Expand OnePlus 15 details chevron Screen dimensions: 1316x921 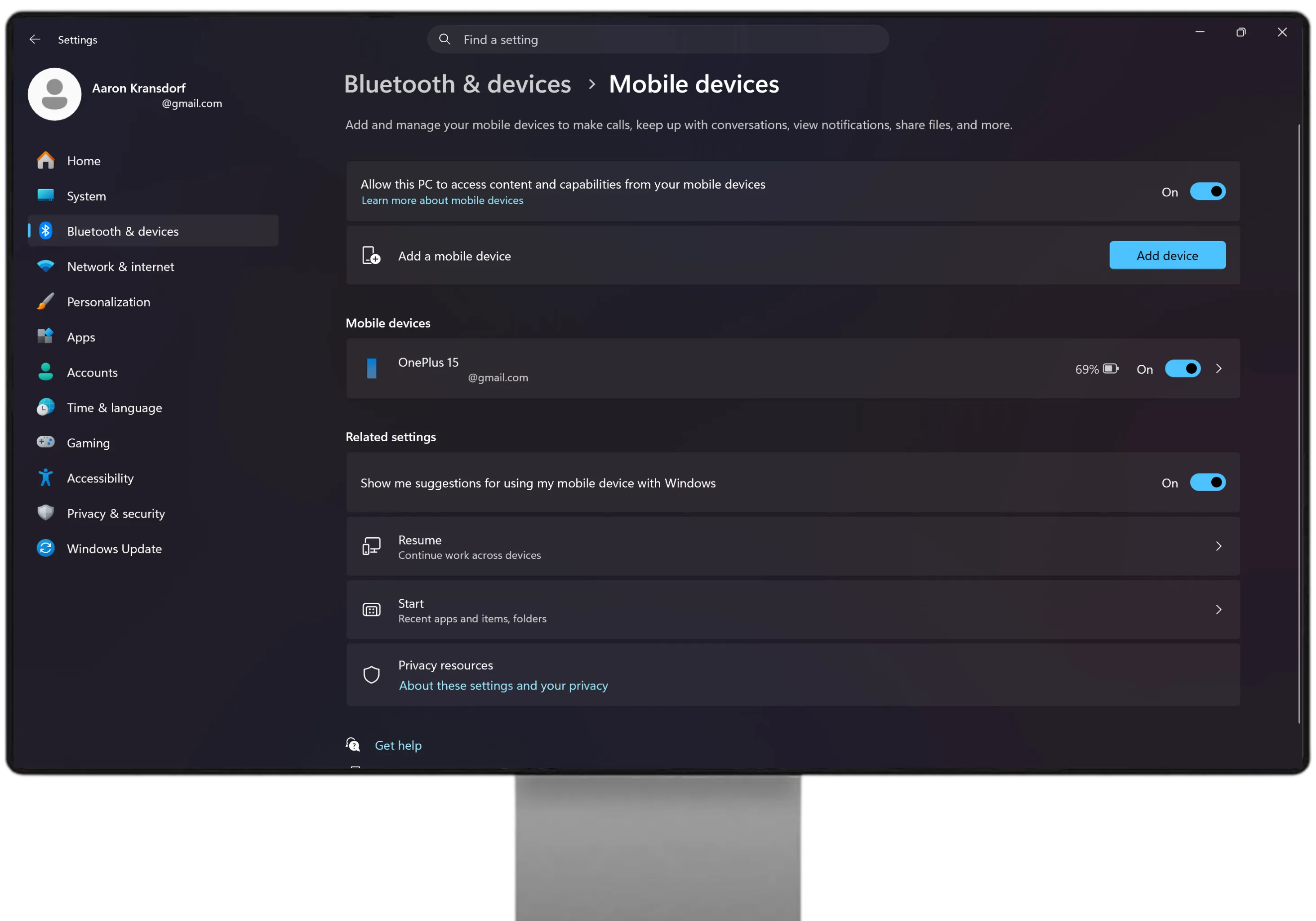coord(1218,368)
